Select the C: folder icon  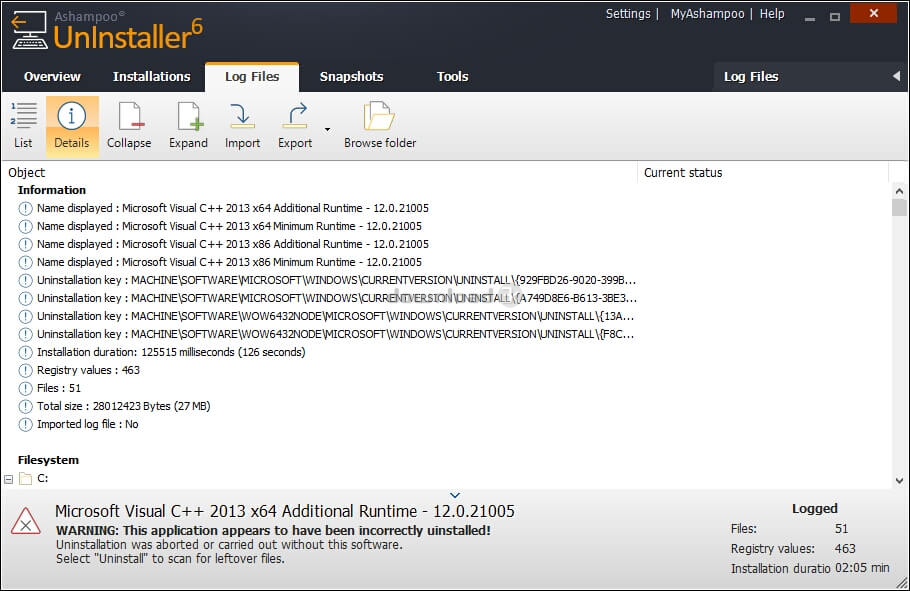pyautogui.click(x=26, y=478)
